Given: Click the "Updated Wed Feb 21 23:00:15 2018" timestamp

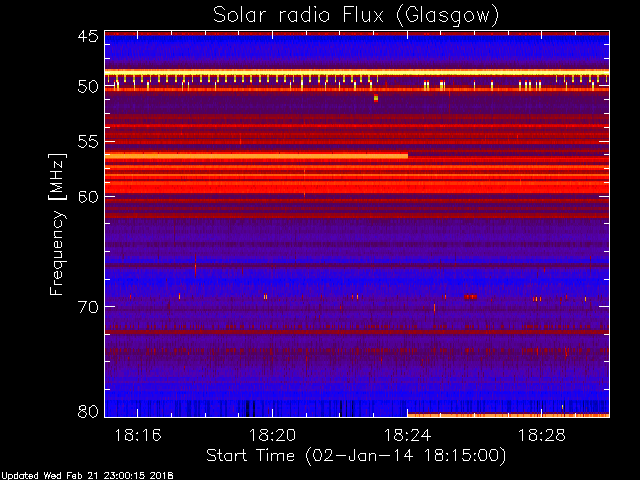Looking at the screenshot, I should coord(87,476).
